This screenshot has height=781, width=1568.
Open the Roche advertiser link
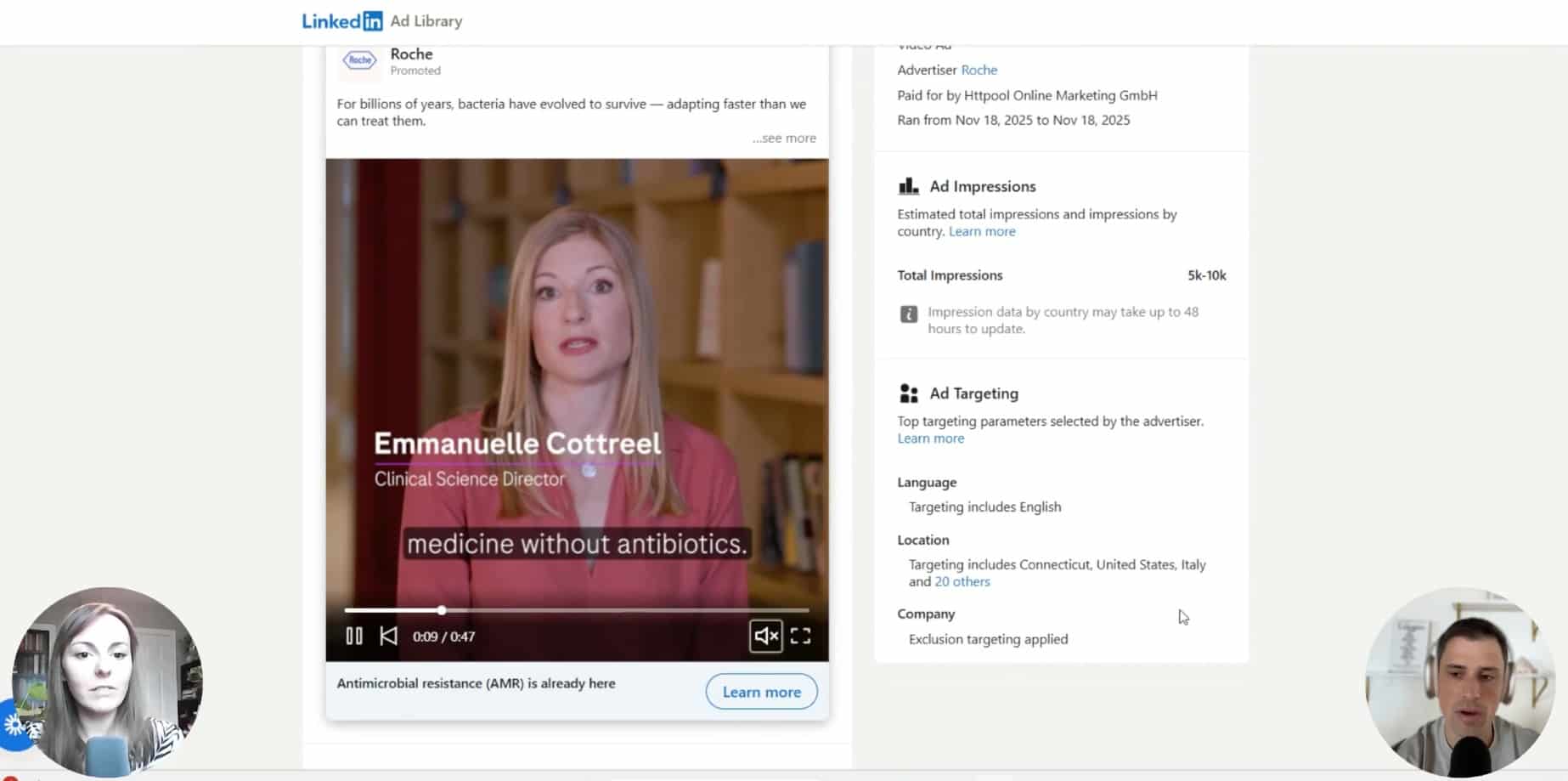[x=979, y=70]
